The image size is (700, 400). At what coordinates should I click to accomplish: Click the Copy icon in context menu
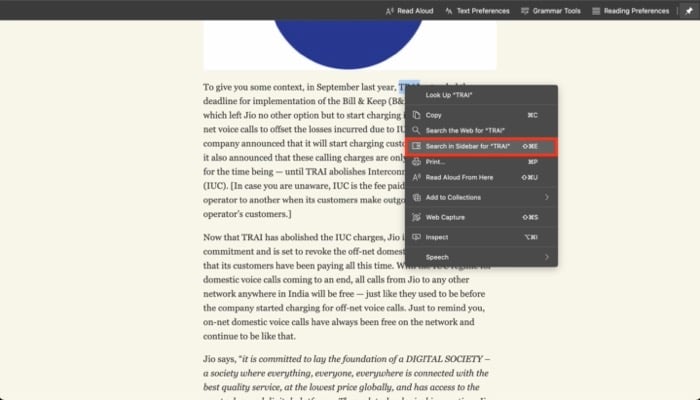coord(416,115)
